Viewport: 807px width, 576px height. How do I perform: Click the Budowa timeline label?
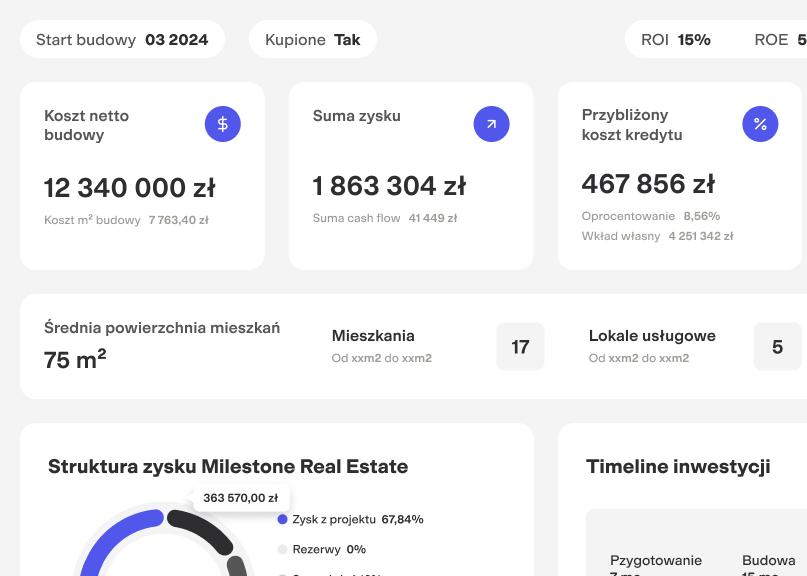coord(769,560)
